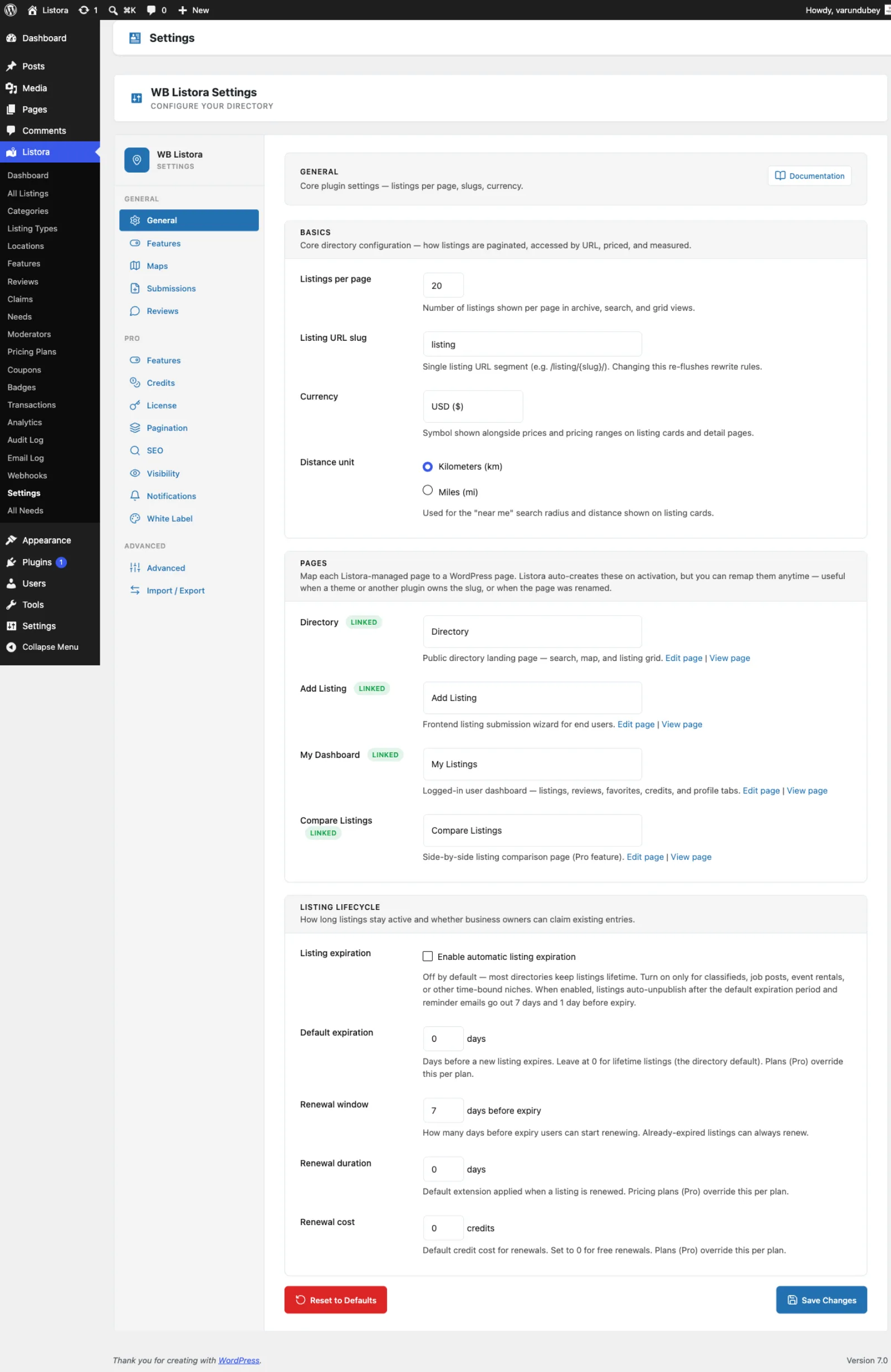Image resolution: width=891 pixels, height=1372 pixels.
Task: Open Pricing Plans in Listora submenu
Action: click(32, 352)
